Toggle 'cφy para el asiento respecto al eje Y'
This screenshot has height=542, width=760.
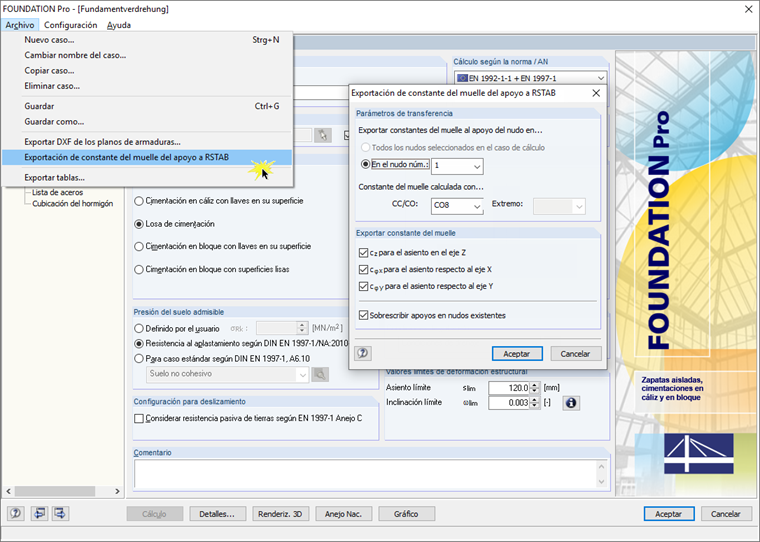point(364,287)
